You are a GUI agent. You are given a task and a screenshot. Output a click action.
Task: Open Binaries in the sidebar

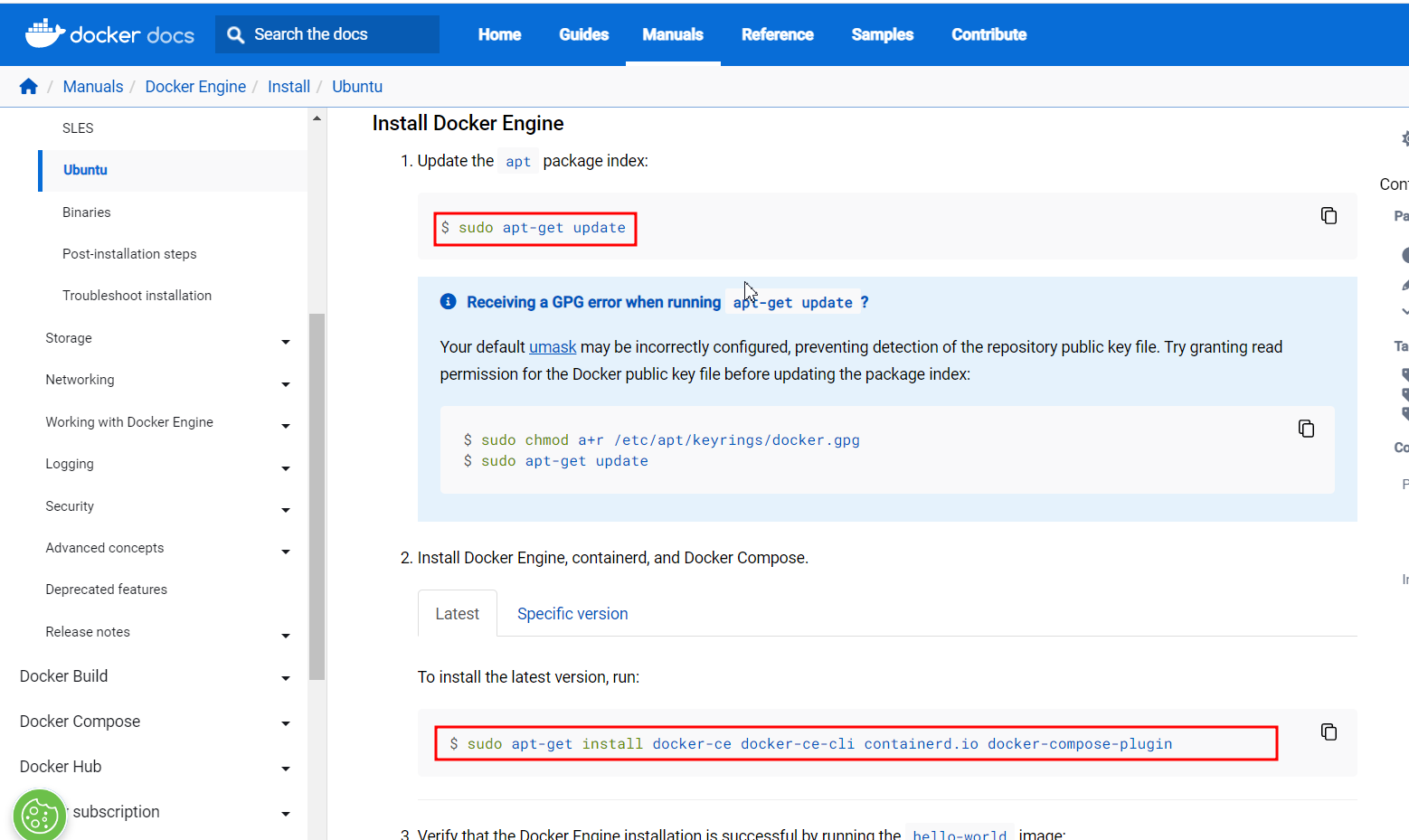click(x=87, y=212)
